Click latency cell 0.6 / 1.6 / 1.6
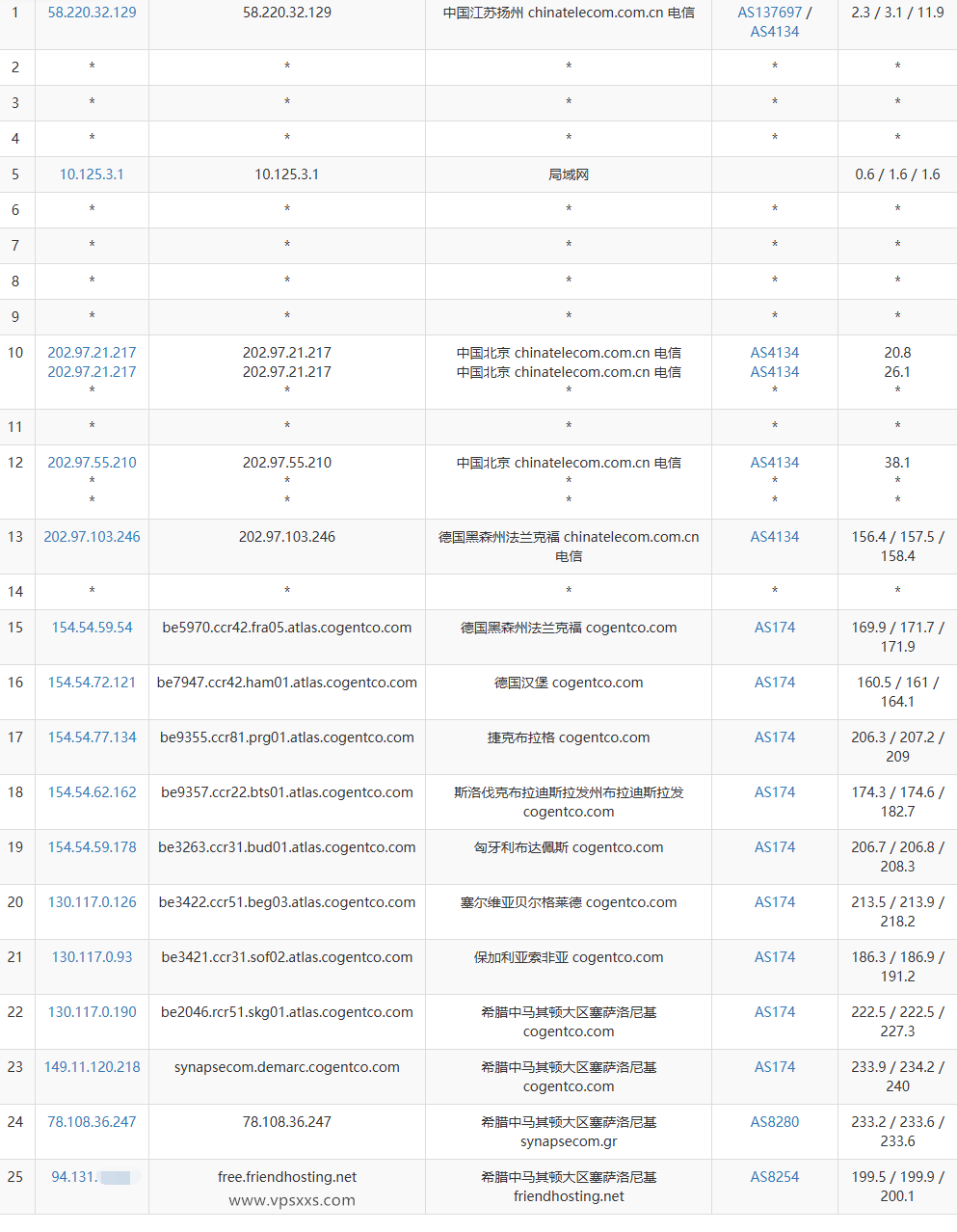The height and width of the screenshot is (1232, 957). [897, 174]
